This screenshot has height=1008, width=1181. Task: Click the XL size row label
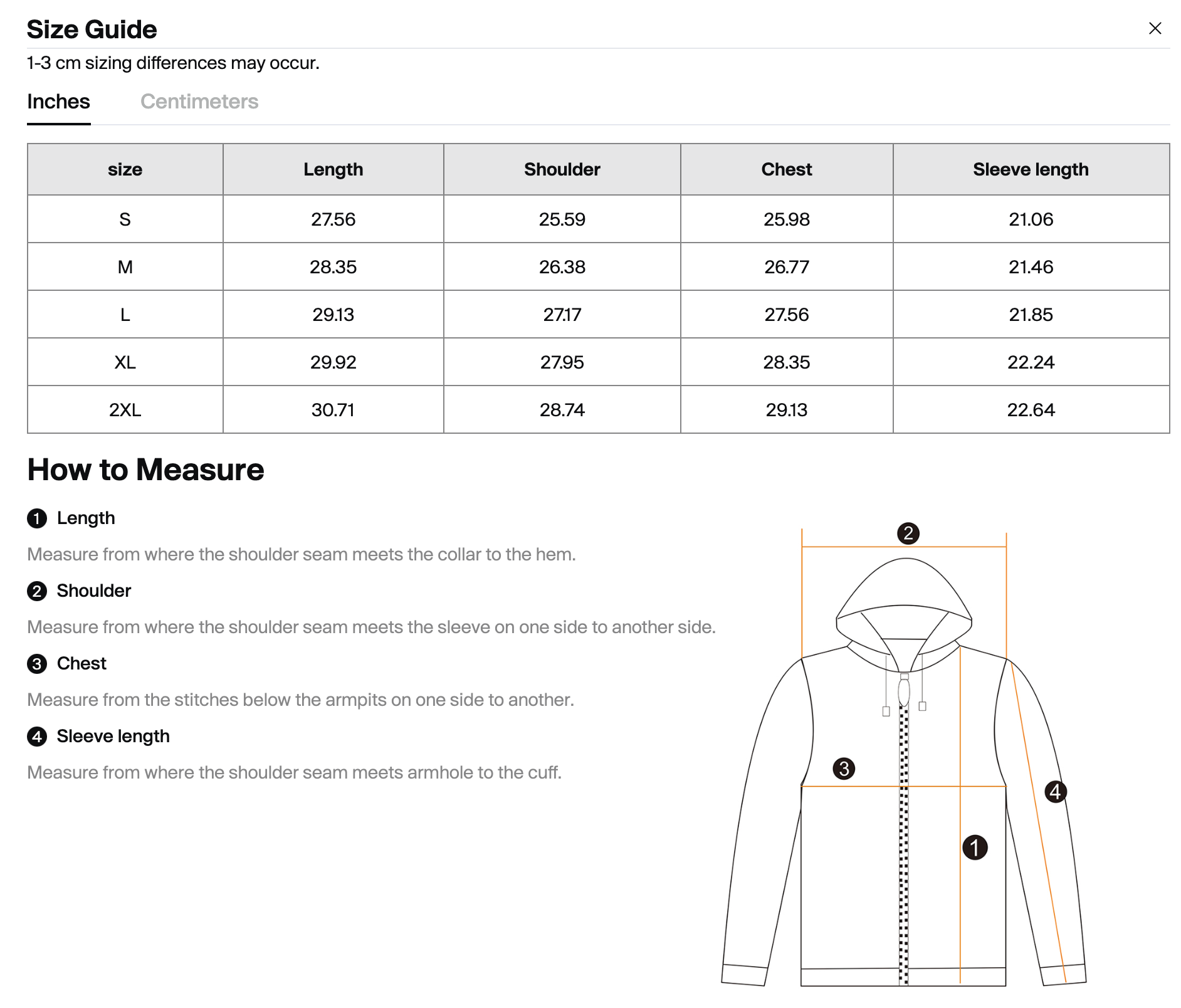point(125,362)
